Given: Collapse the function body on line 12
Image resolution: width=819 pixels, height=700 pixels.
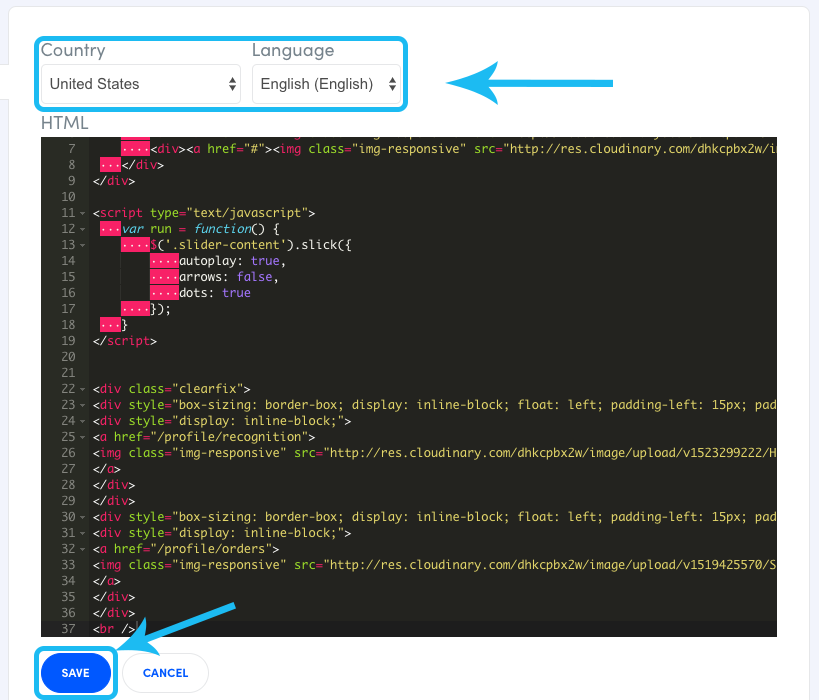Looking at the screenshot, I should click(x=81, y=228).
